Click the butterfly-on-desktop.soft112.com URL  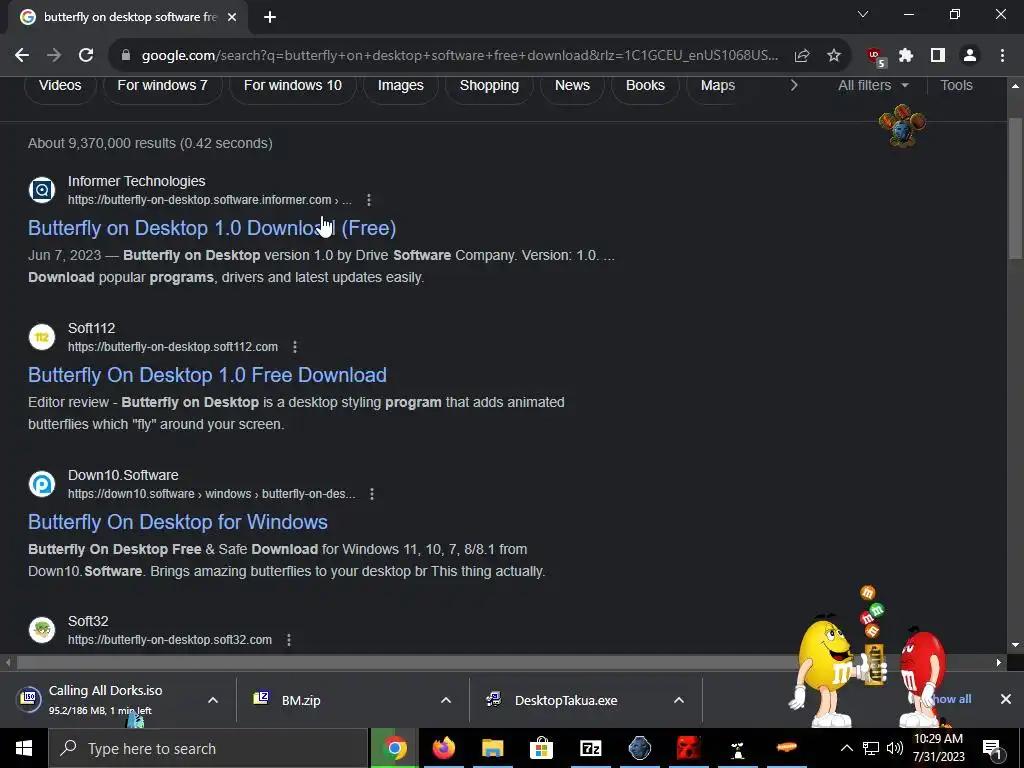[x=173, y=347]
